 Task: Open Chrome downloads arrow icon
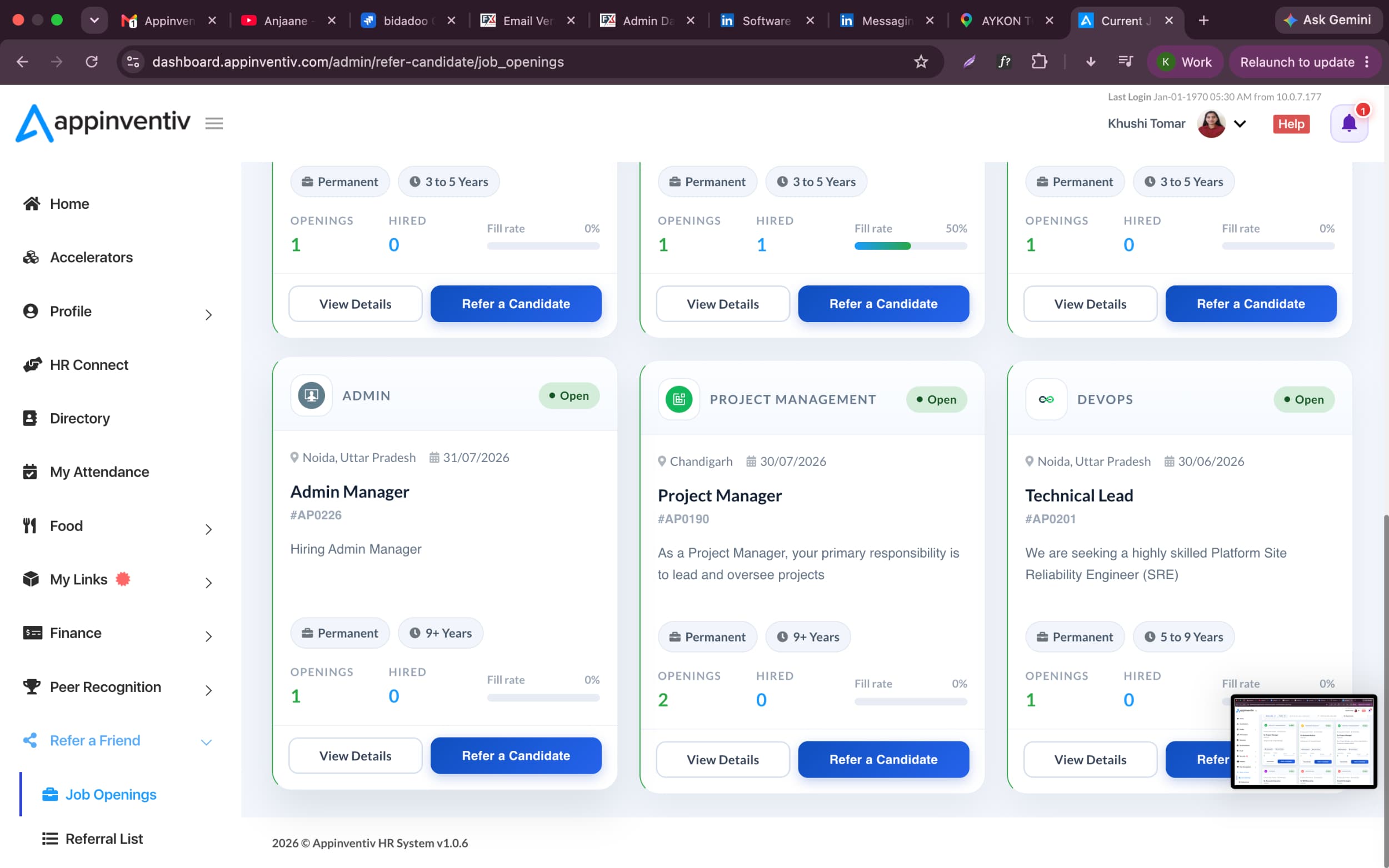pyautogui.click(x=1091, y=62)
